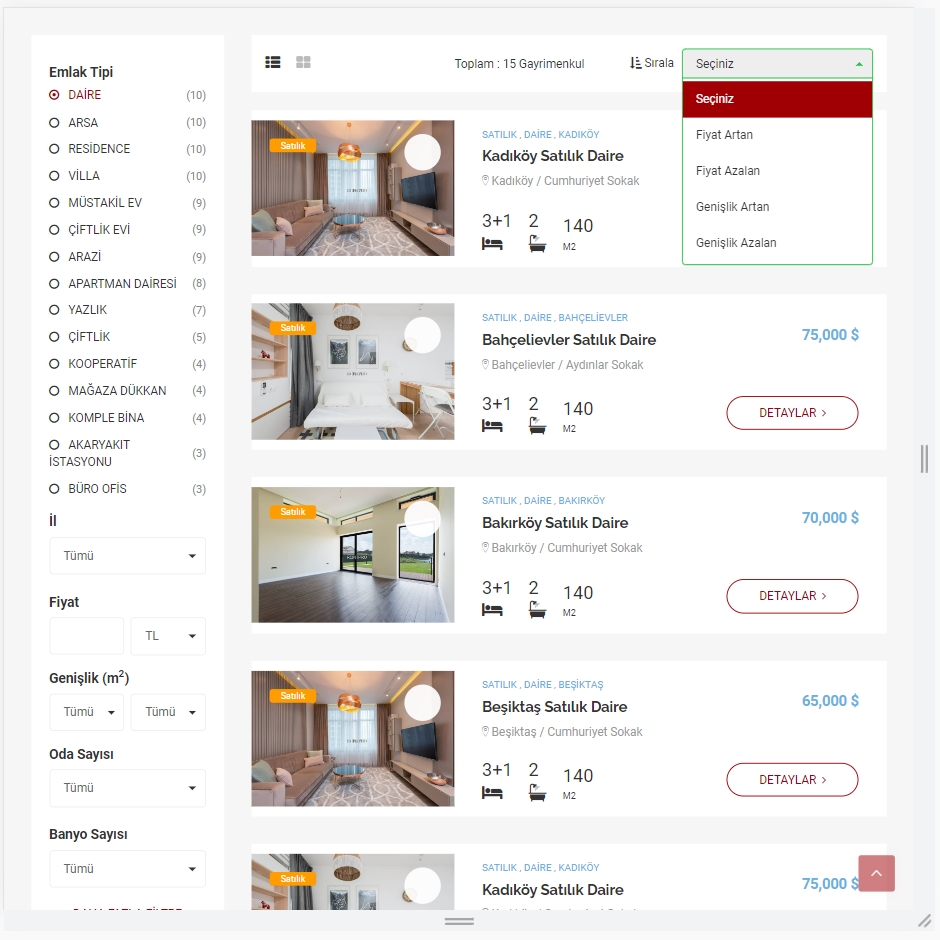This screenshot has width=940, height=940.
Task: Click favorite circle on Bahçelievler listing image
Action: (x=422, y=335)
